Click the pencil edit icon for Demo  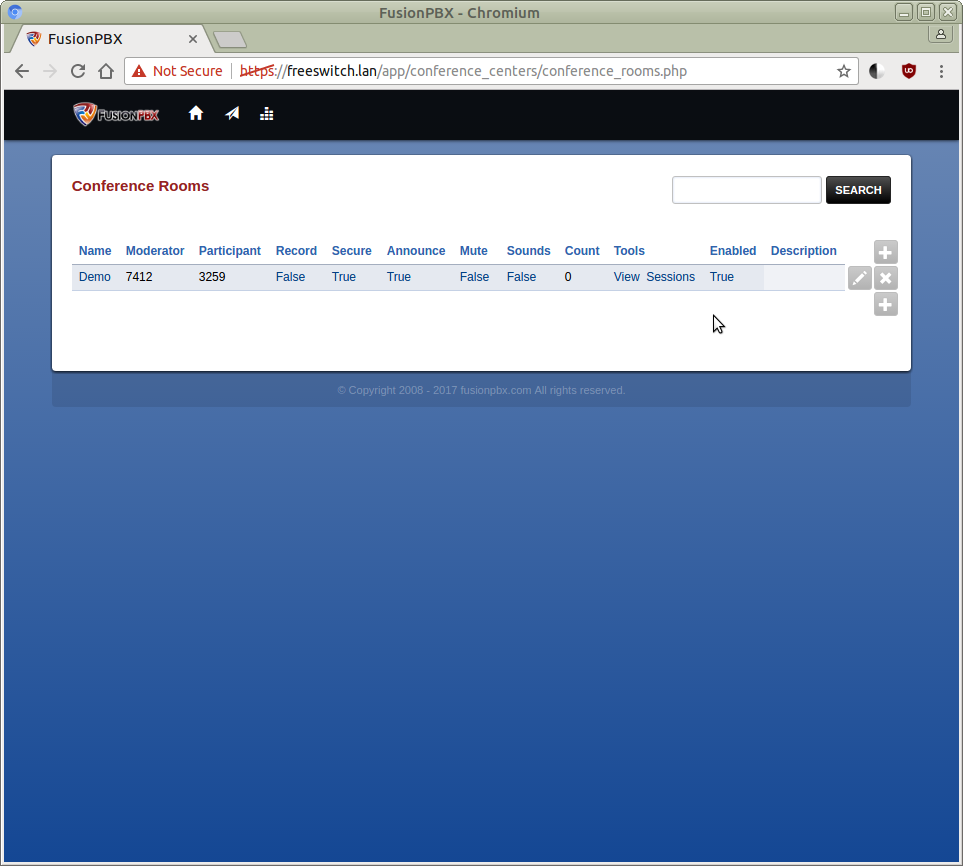859,278
